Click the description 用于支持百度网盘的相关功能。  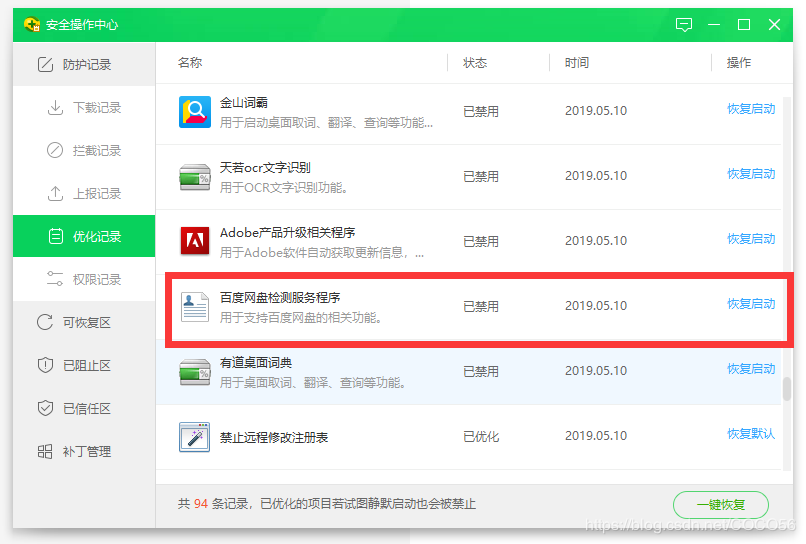[301, 318]
